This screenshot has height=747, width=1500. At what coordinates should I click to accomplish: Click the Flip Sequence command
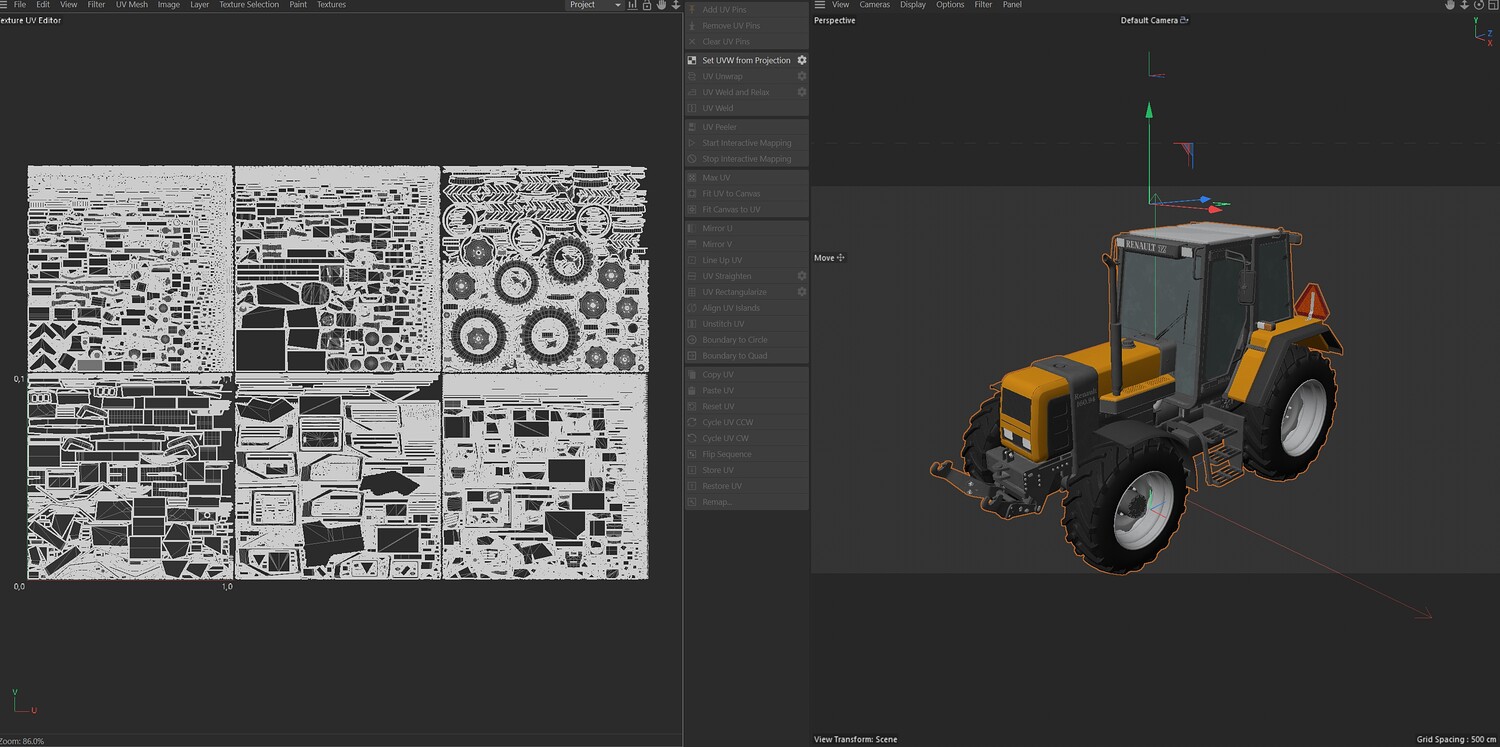point(746,454)
